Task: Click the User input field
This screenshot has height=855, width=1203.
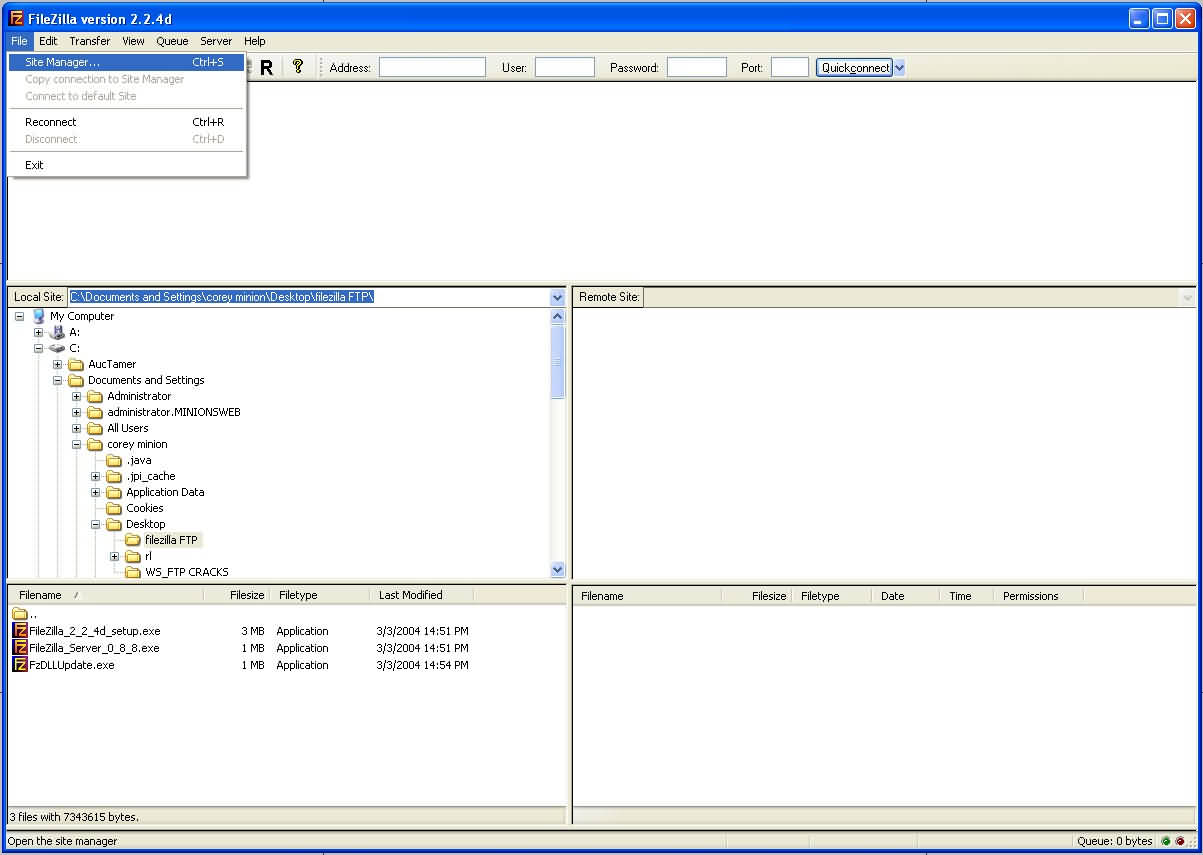Action: pyautogui.click(x=565, y=67)
